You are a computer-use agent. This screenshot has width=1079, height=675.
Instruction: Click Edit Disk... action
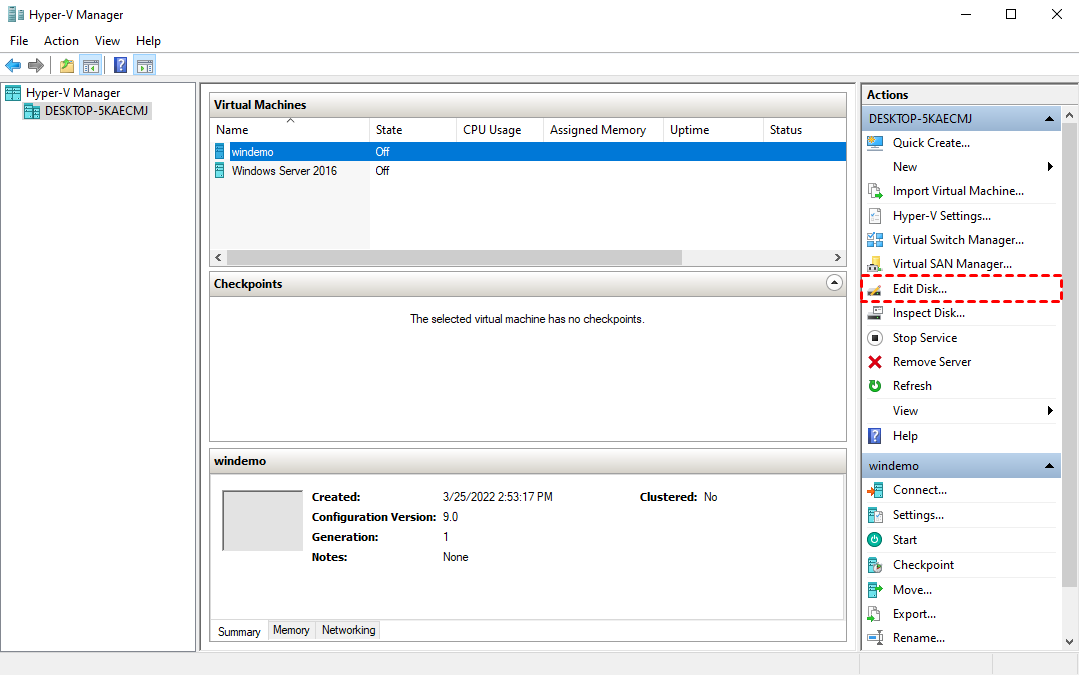click(919, 289)
